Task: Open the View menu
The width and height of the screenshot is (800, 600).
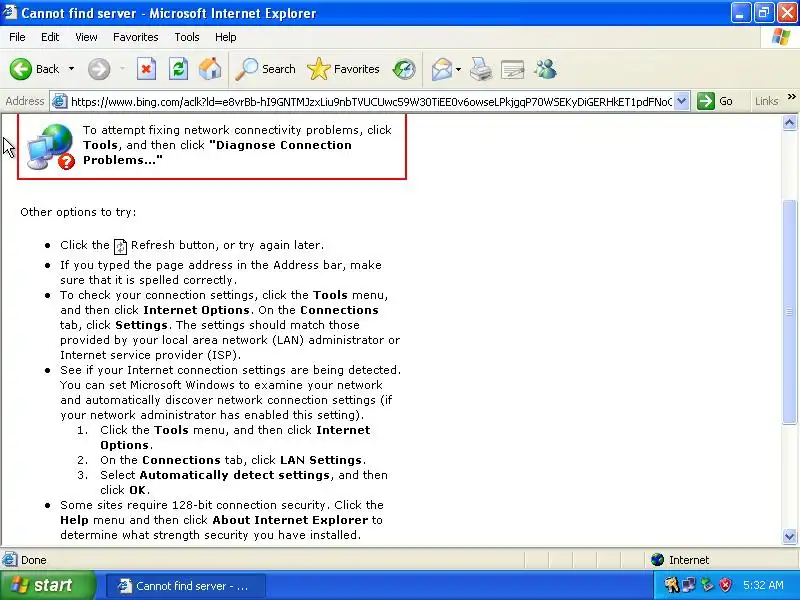Action: click(86, 37)
